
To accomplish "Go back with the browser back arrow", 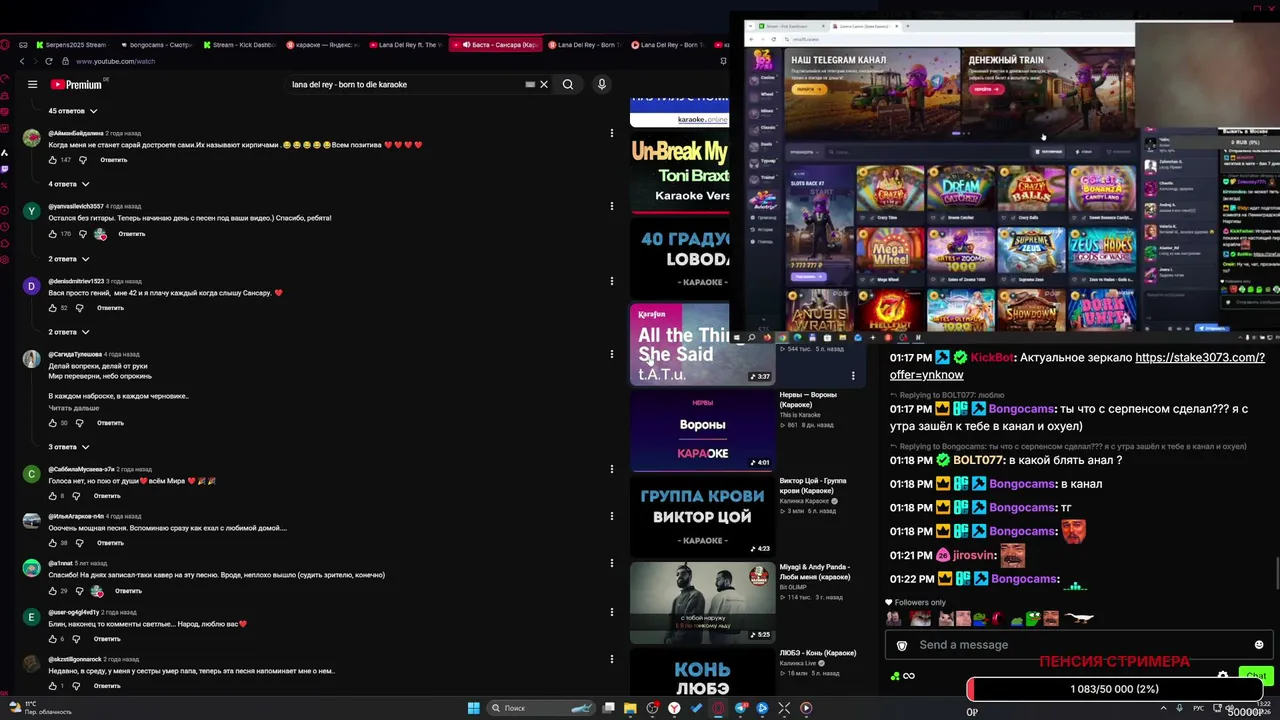I will (x=22, y=61).
